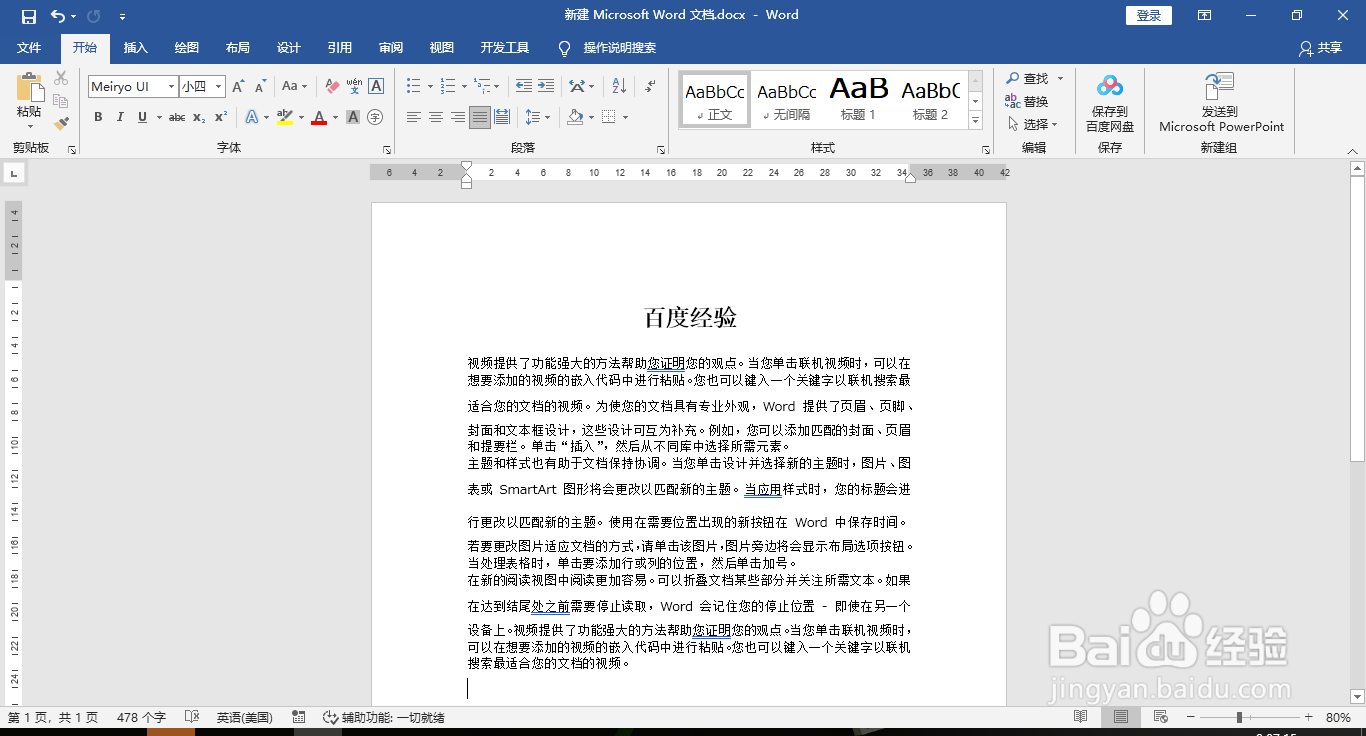Save to Baidu Netdisk (保存到百度网盘)
The image size is (1366, 736).
click(1110, 104)
